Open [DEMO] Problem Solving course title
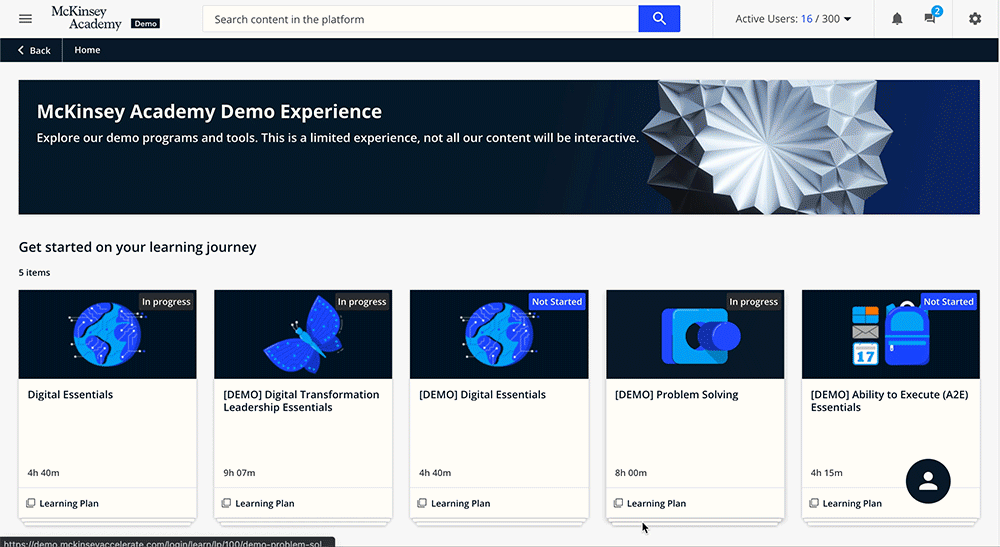The image size is (1000, 547). pos(677,395)
